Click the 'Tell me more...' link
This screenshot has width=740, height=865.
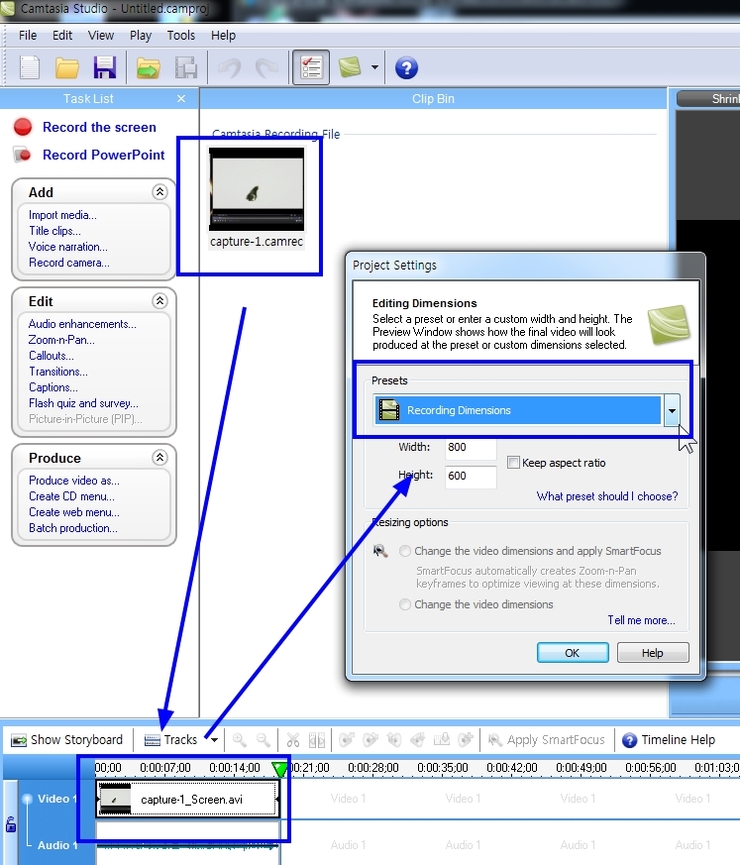coord(641,620)
